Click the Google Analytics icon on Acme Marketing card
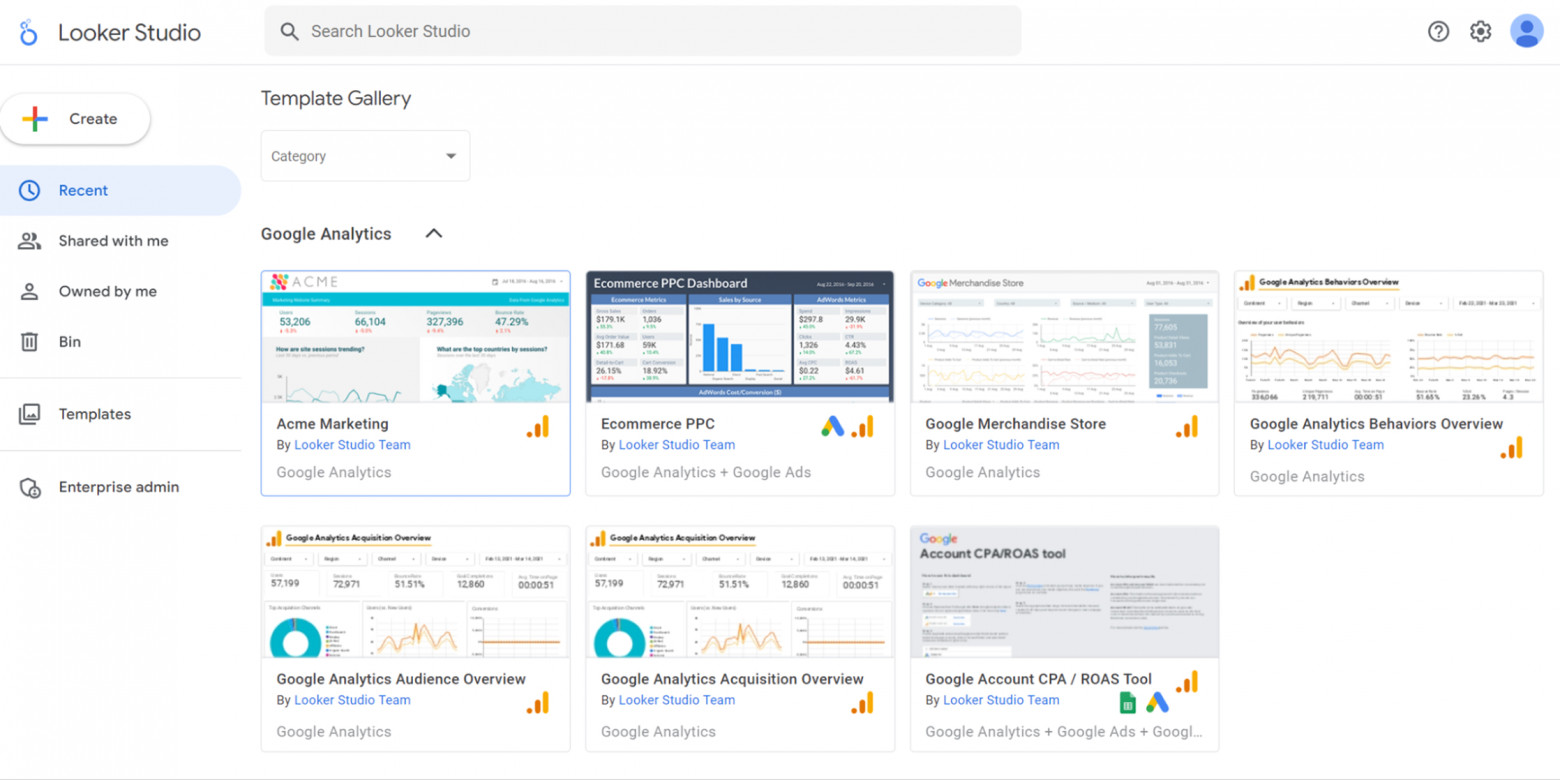Screen dimensions: 1560x780 click(538, 426)
